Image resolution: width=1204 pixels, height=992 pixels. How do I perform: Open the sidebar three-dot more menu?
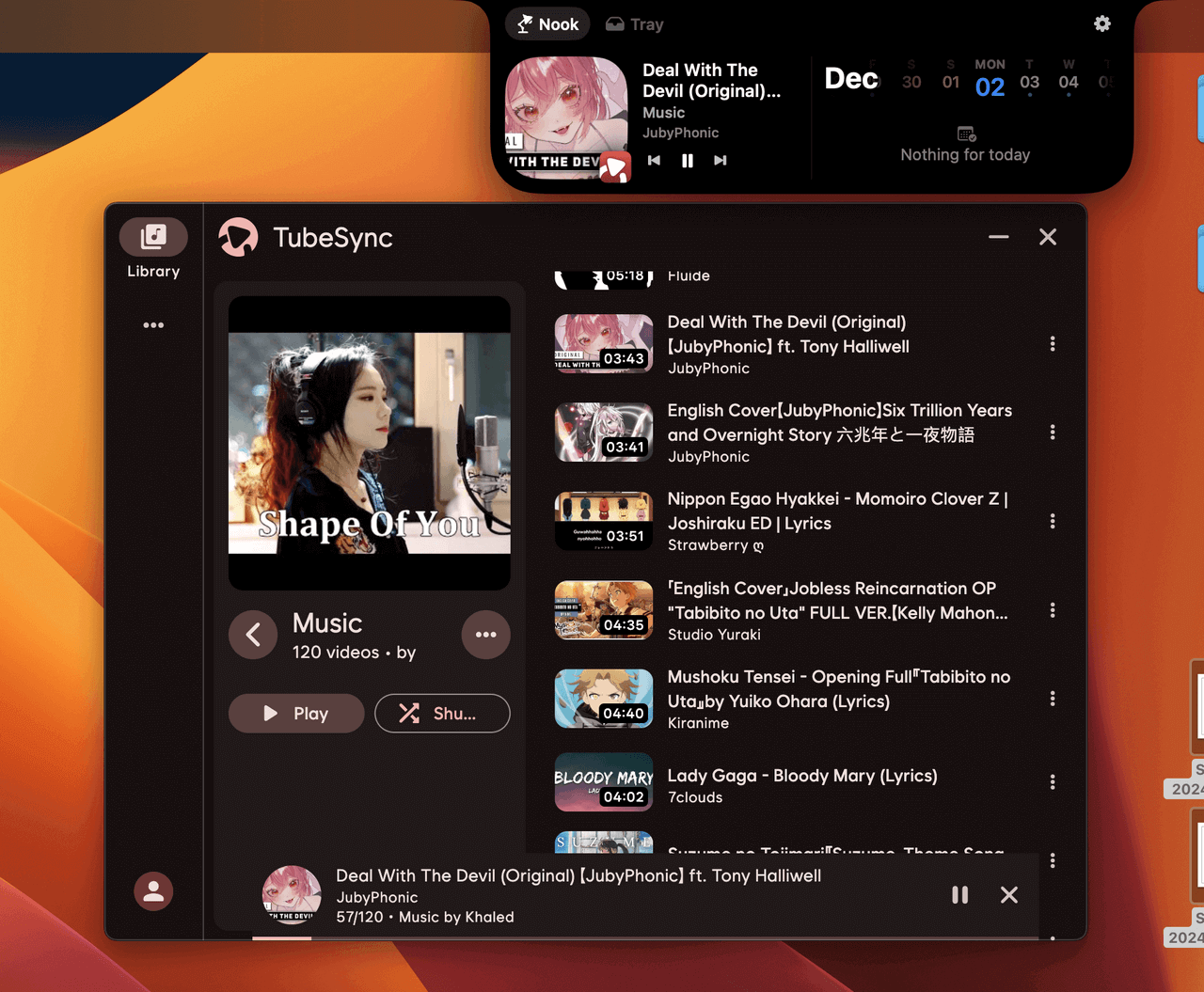pos(153,325)
